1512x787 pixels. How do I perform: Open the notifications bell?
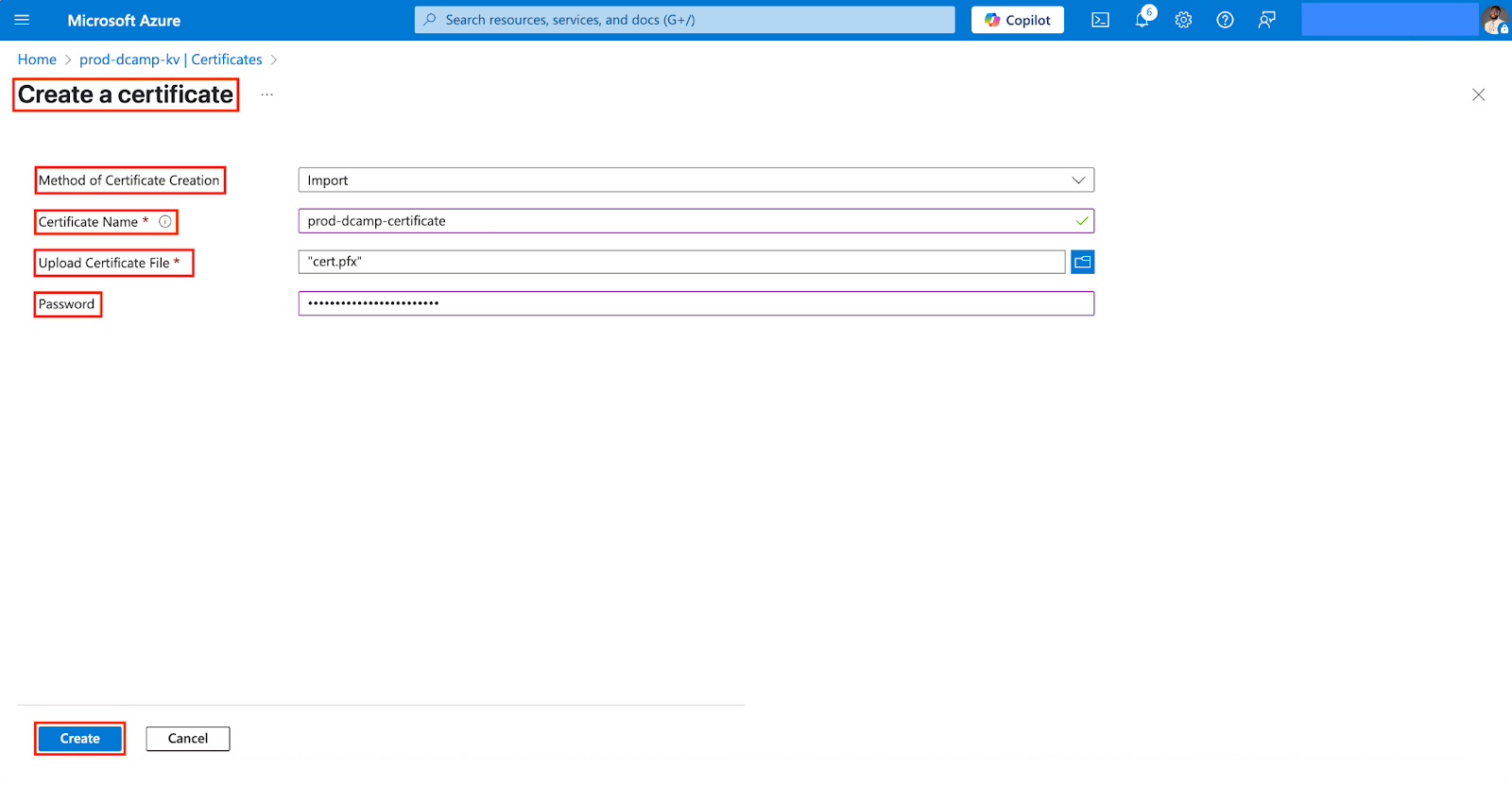(x=1143, y=18)
